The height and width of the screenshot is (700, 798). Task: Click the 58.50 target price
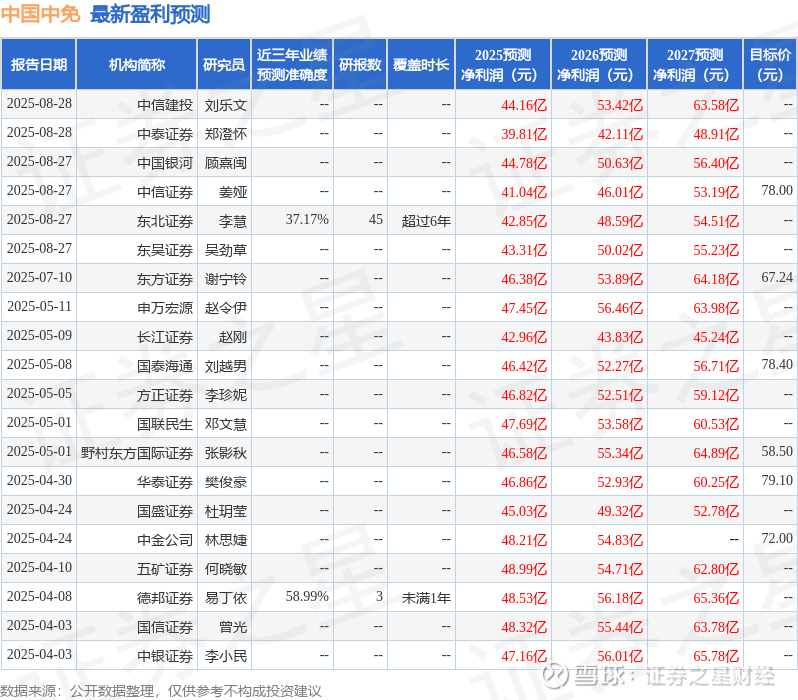click(777, 452)
